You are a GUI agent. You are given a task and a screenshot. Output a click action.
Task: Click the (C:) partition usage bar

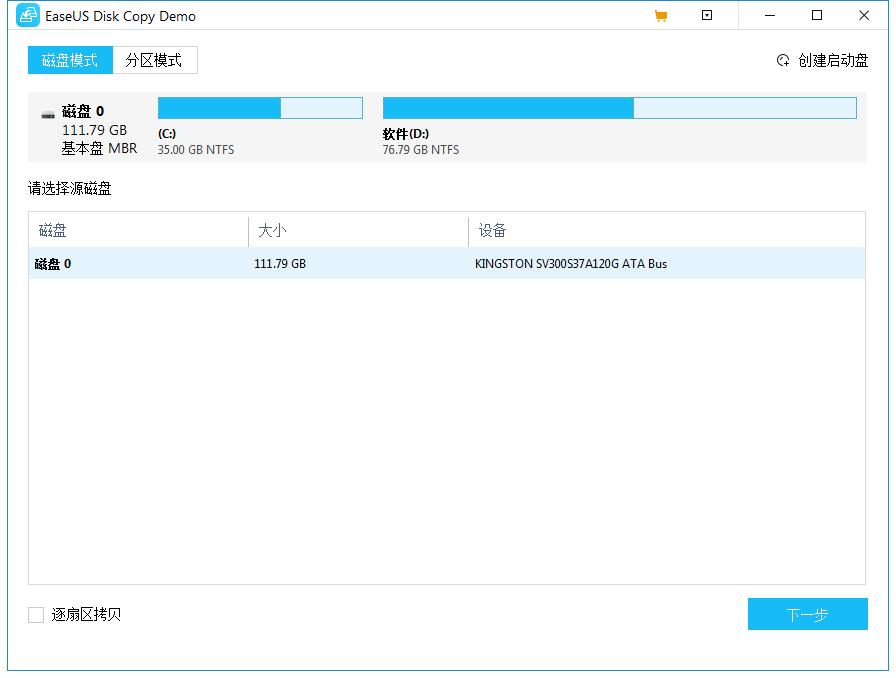[260, 108]
